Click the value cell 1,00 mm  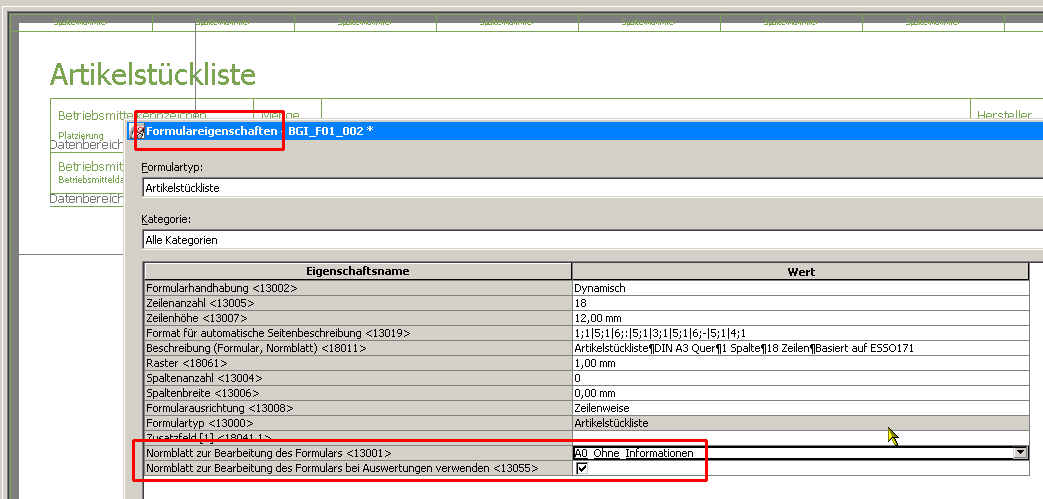pyautogui.click(x=801, y=363)
